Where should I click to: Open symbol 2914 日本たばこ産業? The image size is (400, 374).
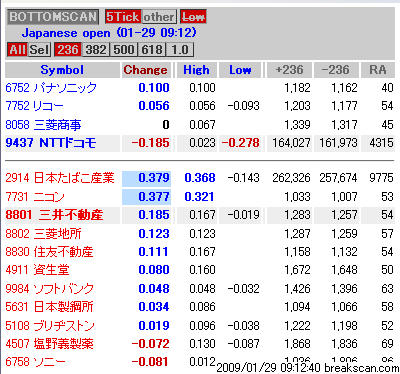click(60, 178)
